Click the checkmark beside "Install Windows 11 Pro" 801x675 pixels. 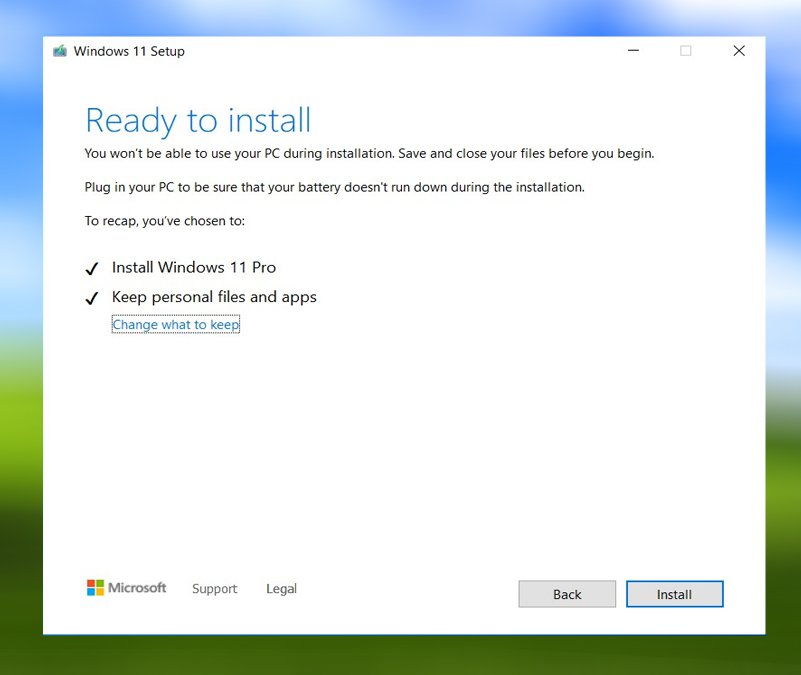(x=92, y=267)
